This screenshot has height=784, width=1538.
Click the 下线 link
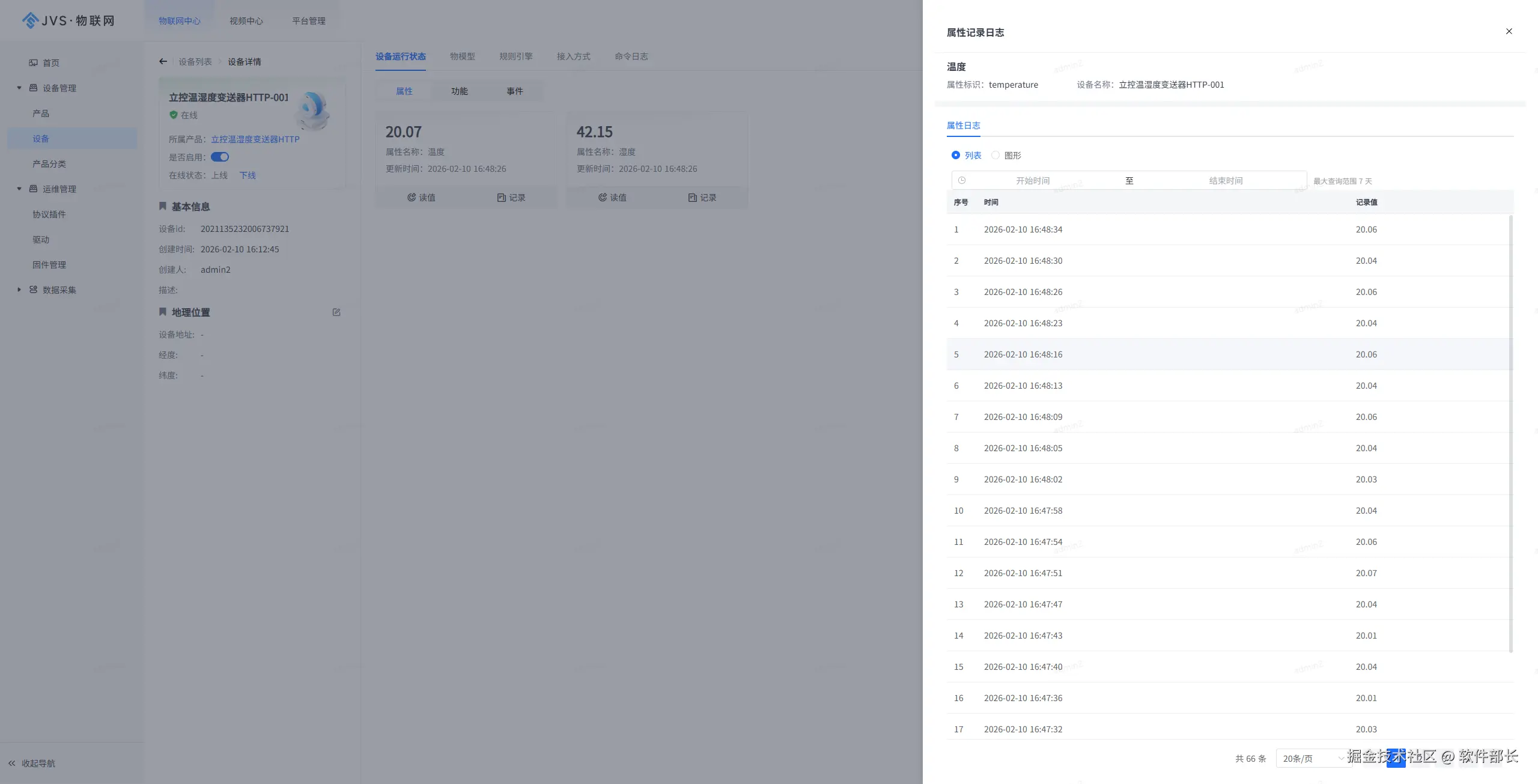coord(248,175)
